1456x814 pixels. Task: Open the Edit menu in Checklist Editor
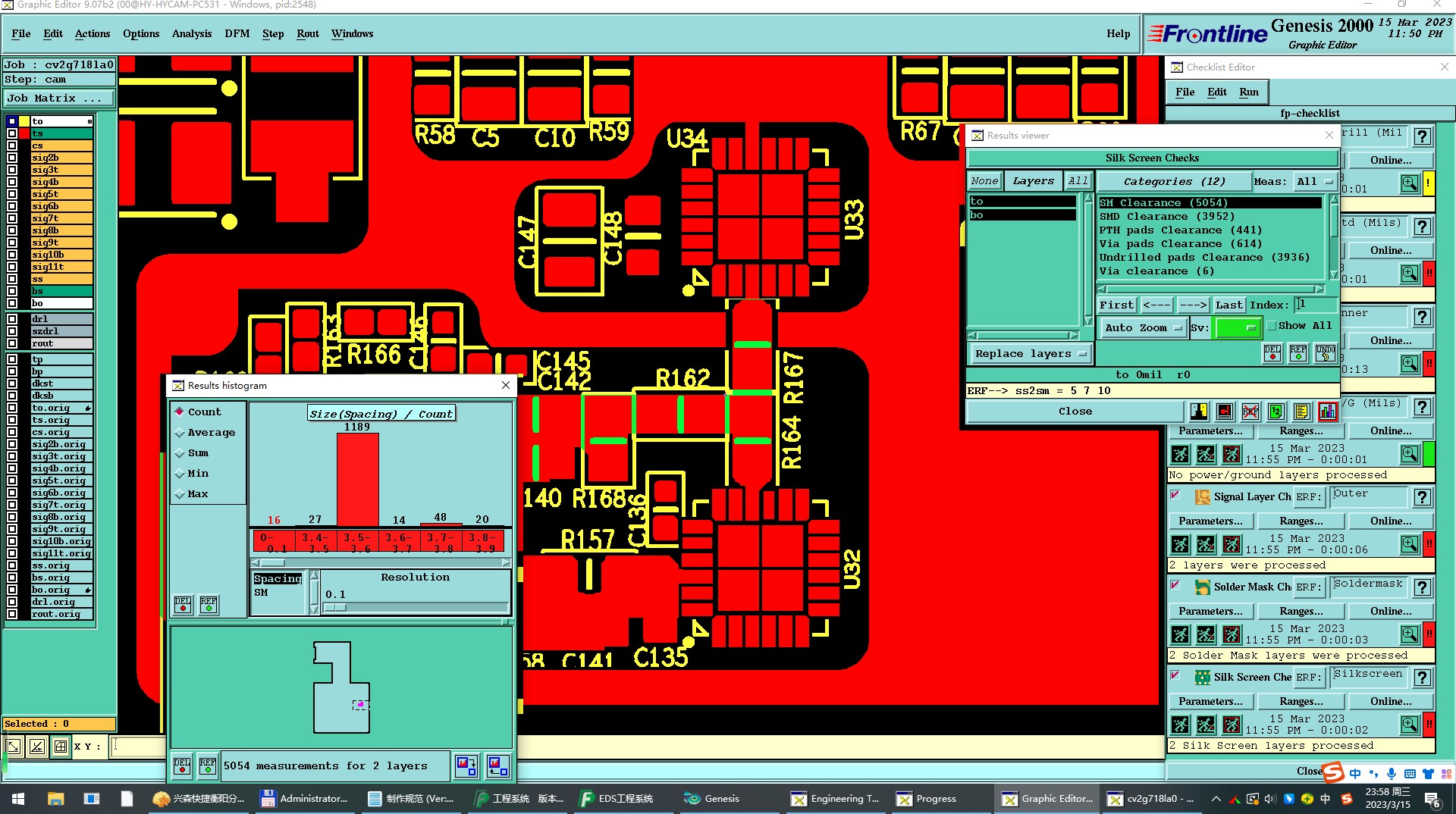click(x=1216, y=92)
